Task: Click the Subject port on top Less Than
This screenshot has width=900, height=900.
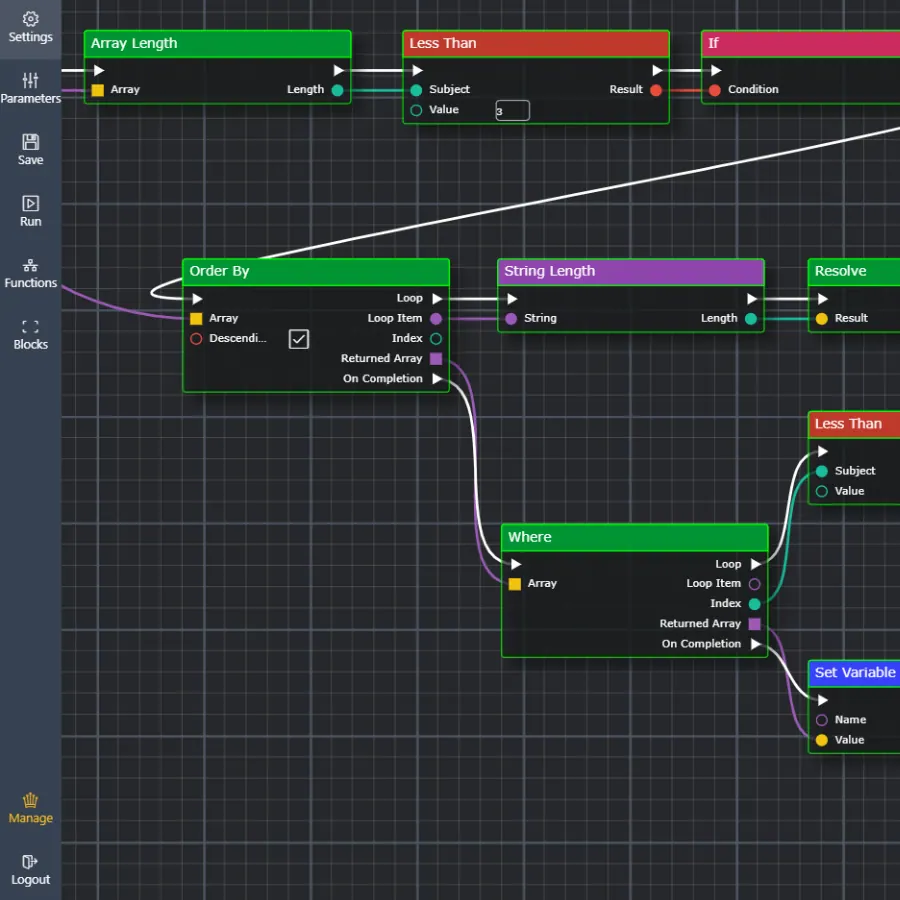Action: click(416, 90)
